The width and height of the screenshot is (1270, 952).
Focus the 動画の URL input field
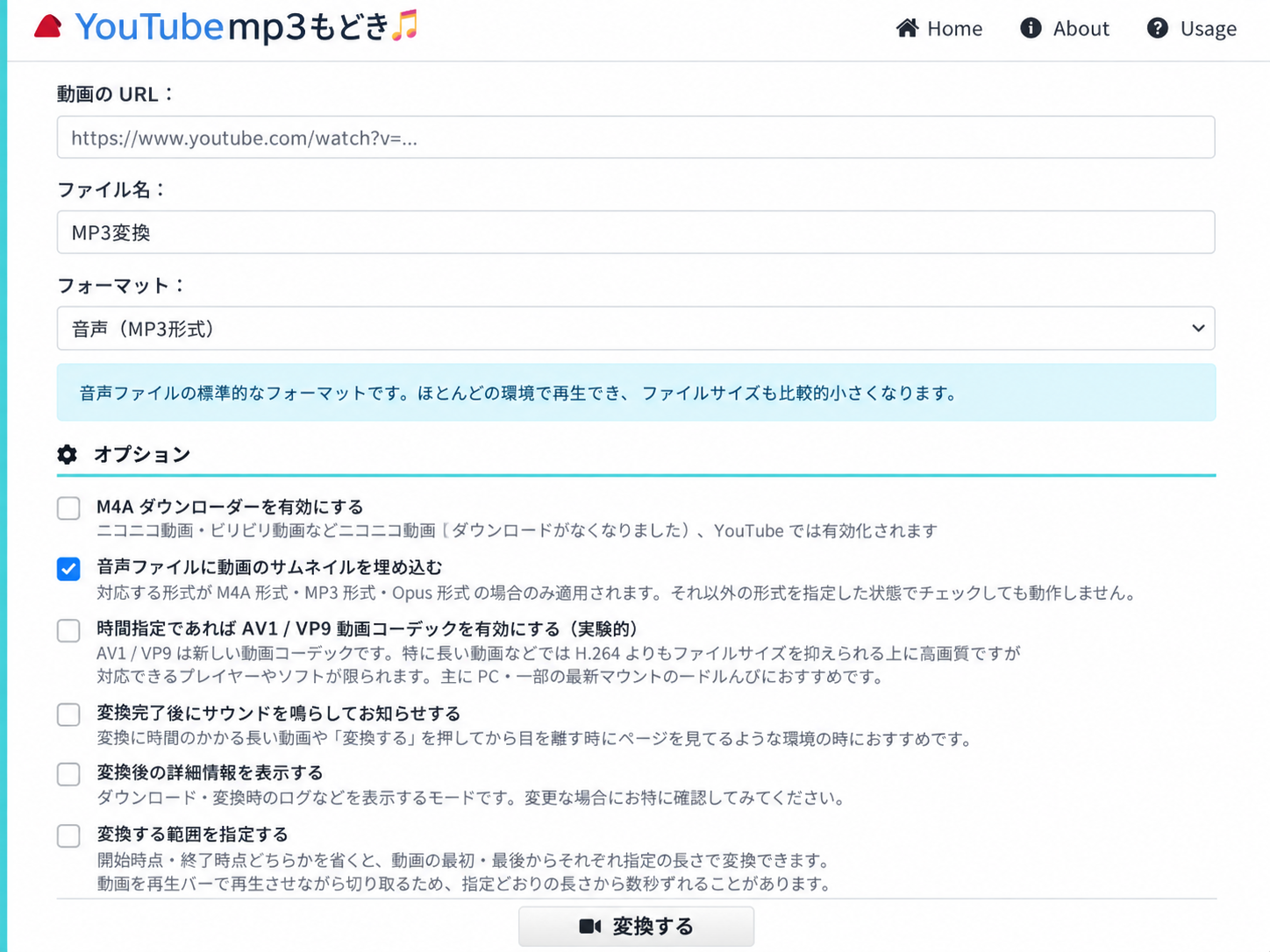coord(636,138)
